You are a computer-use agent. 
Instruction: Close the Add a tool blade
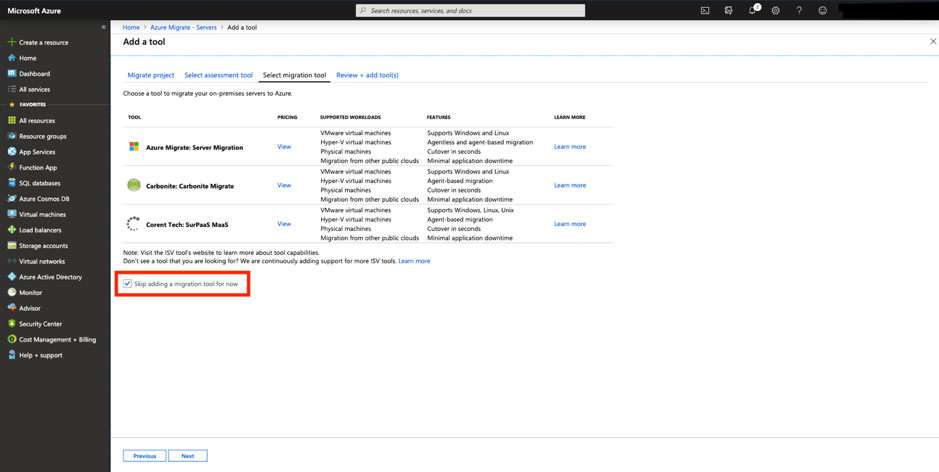pos(933,42)
